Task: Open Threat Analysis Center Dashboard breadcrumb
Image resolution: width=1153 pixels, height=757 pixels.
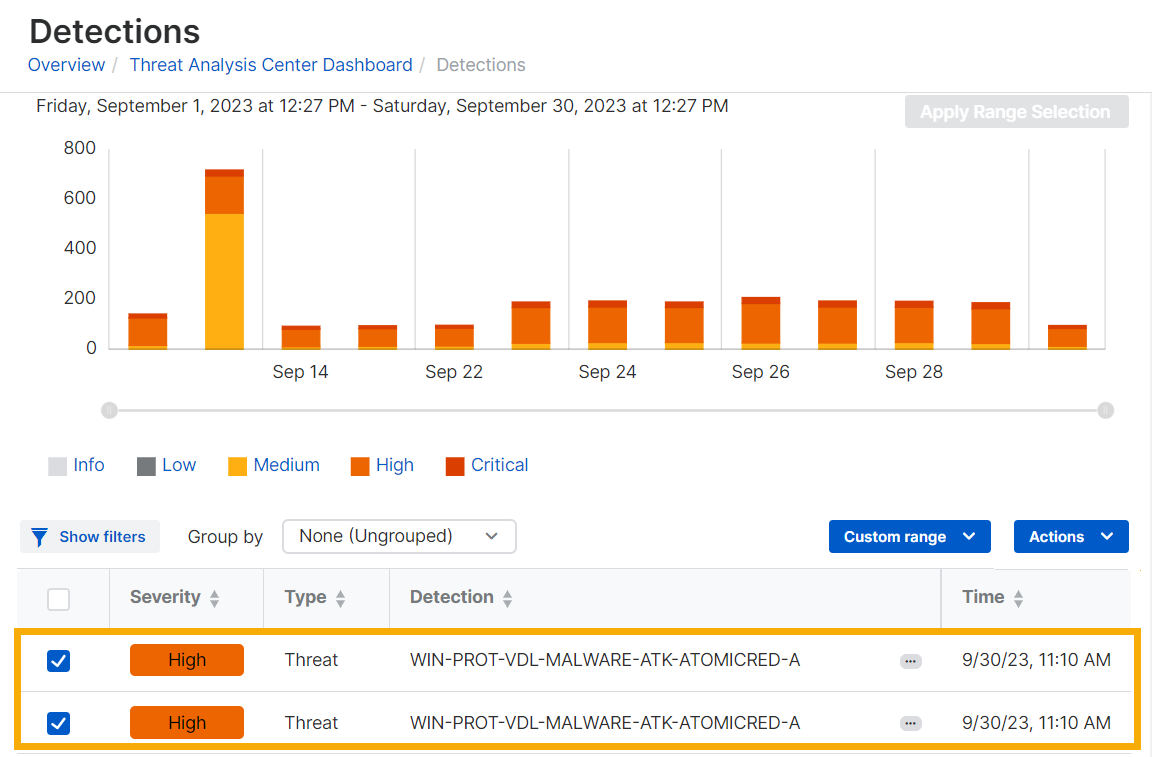Action: pos(271,65)
